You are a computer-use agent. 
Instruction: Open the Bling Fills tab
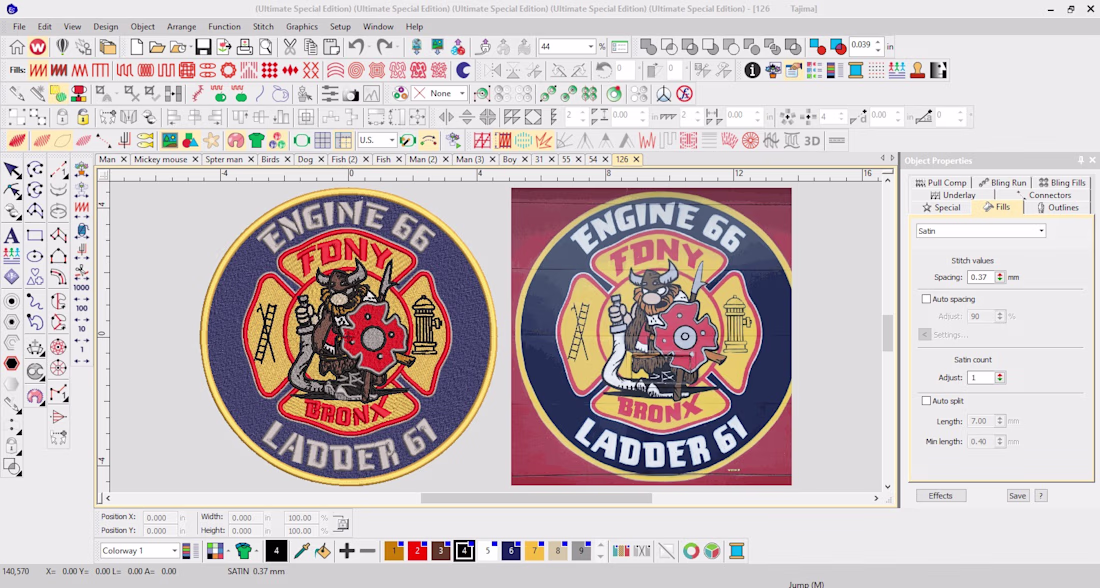(1062, 182)
